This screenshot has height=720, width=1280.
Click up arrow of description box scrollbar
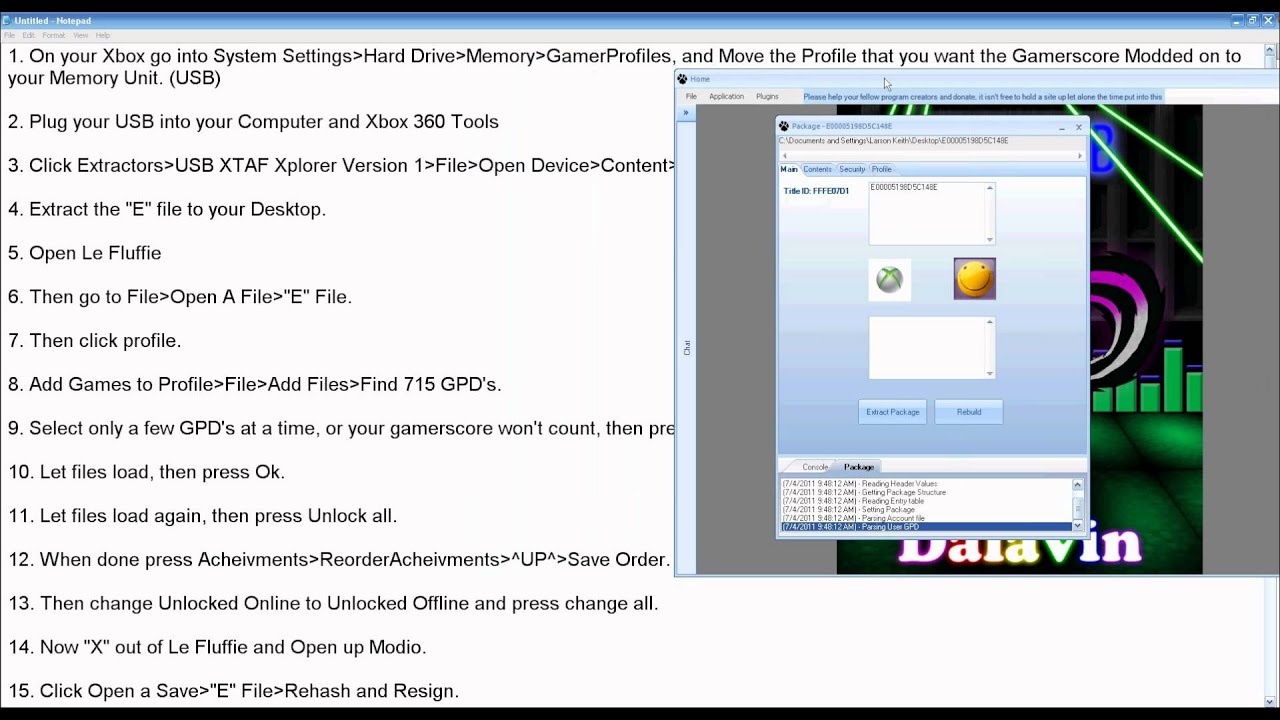pos(990,322)
